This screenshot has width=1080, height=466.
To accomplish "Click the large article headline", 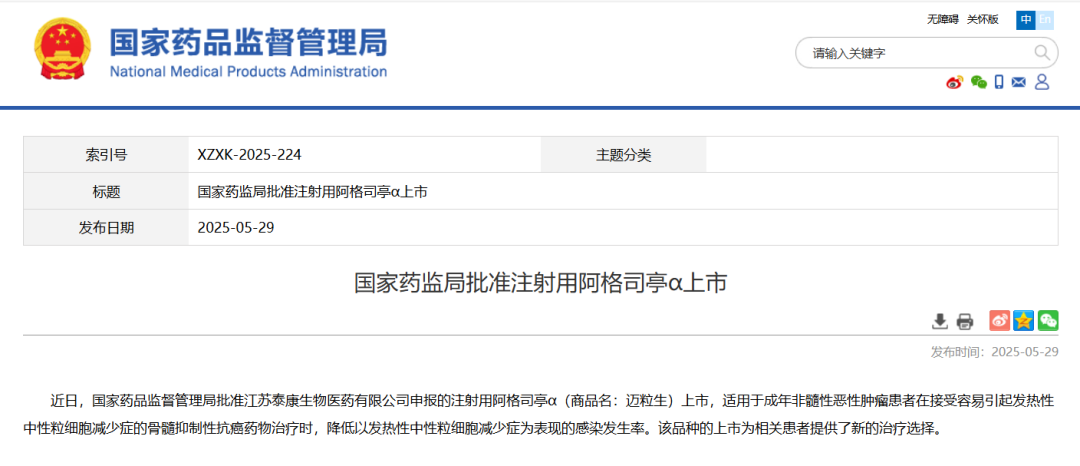I will 541,283.
